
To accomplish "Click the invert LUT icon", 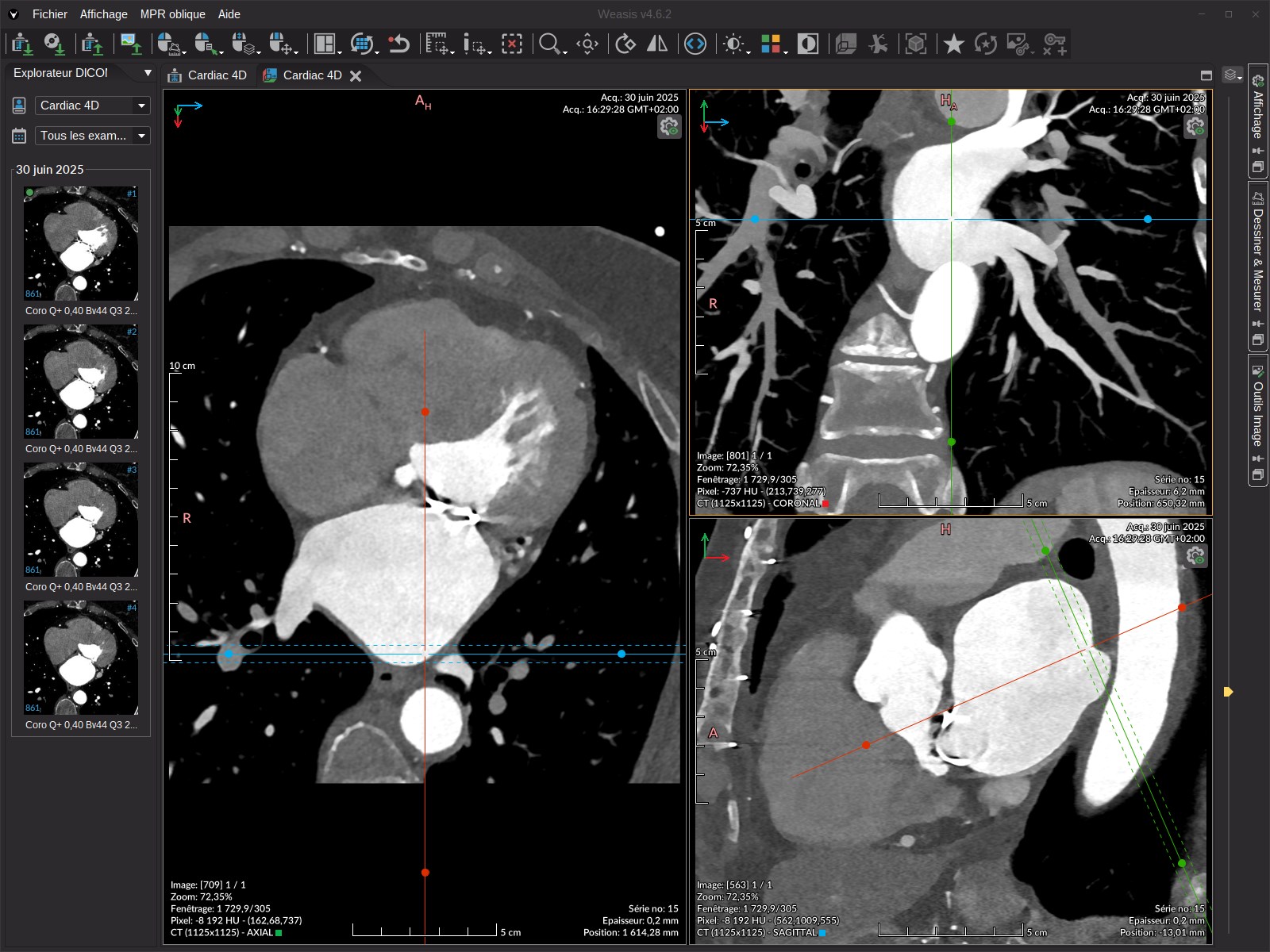I will [x=808, y=44].
